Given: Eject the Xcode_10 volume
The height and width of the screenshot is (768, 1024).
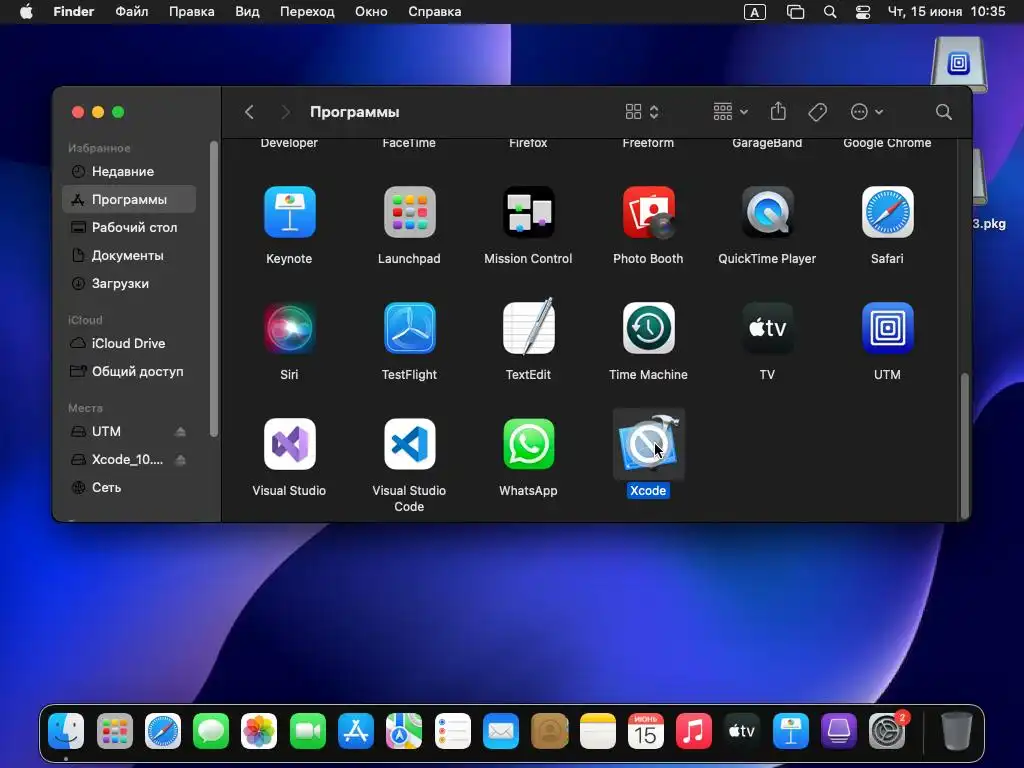Looking at the screenshot, I should pos(180,460).
